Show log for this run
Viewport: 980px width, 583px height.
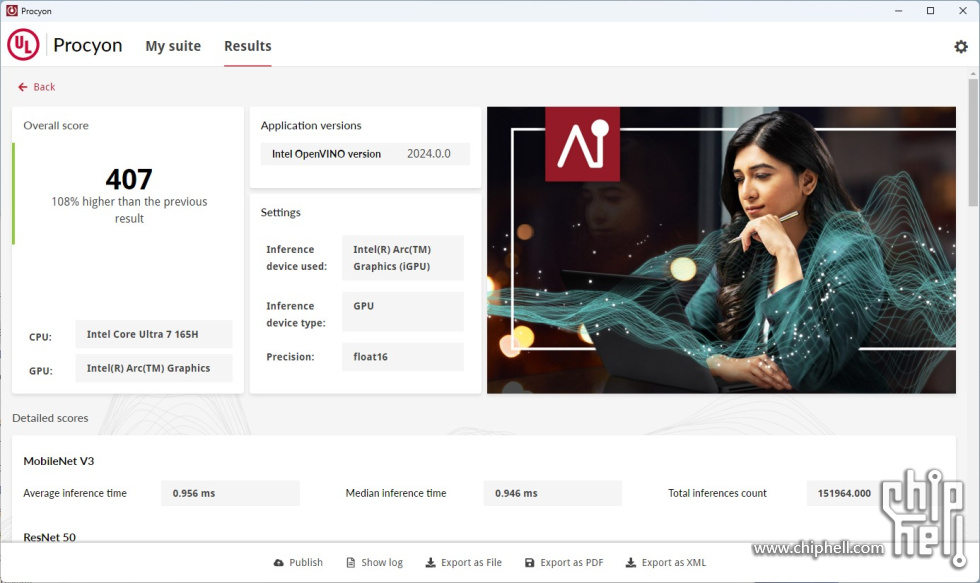374,562
